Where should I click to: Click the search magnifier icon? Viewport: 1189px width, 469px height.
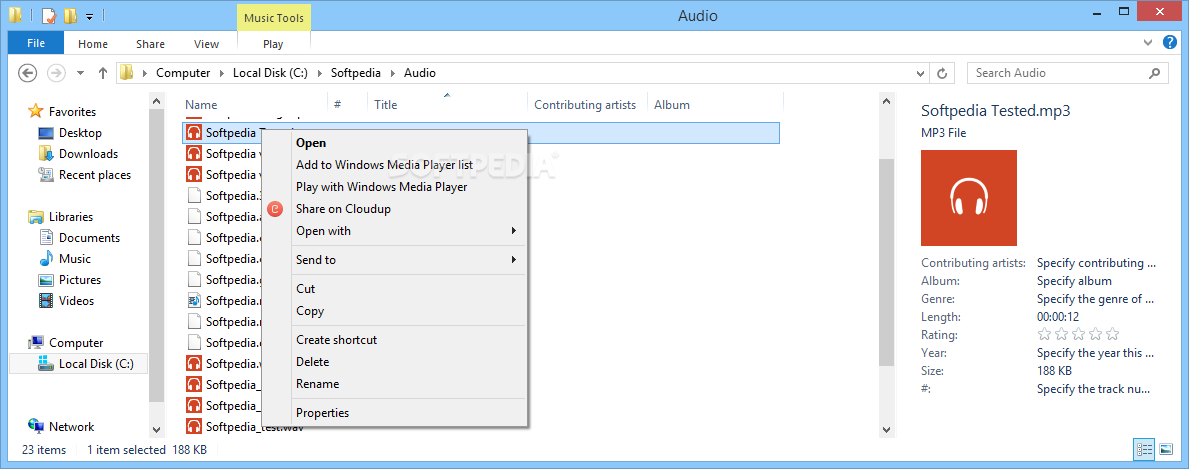click(x=1155, y=73)
